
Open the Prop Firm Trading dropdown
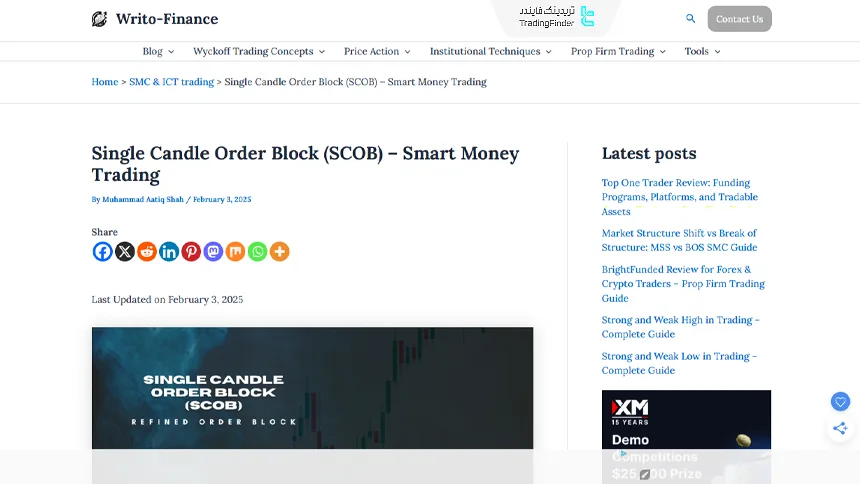coord(618,51)
